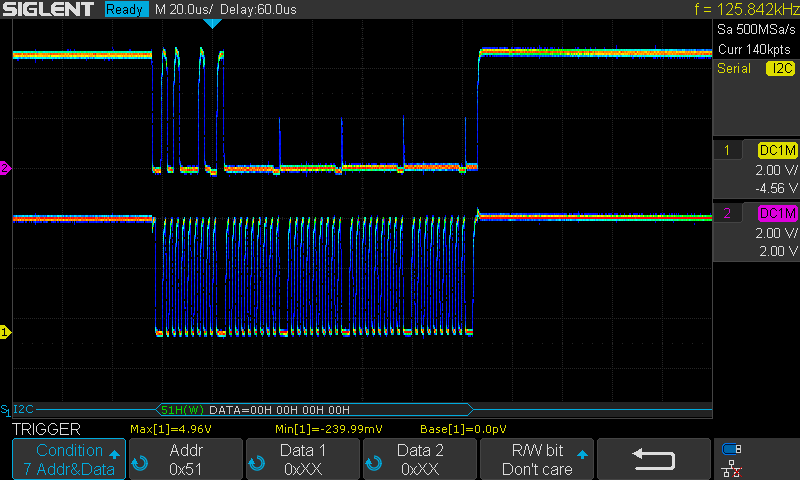Click the LAN network status icon
Screen dimensions: 800x480
732,469
